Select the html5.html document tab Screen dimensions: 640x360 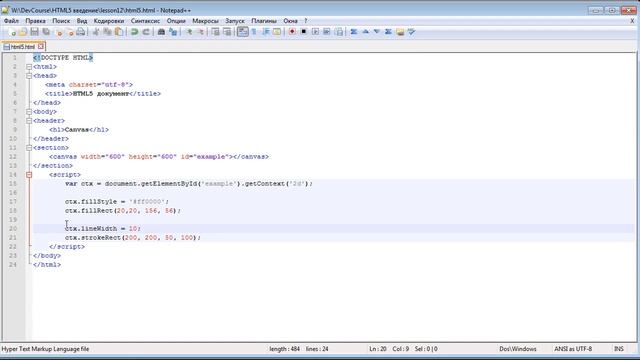point(23,47)
